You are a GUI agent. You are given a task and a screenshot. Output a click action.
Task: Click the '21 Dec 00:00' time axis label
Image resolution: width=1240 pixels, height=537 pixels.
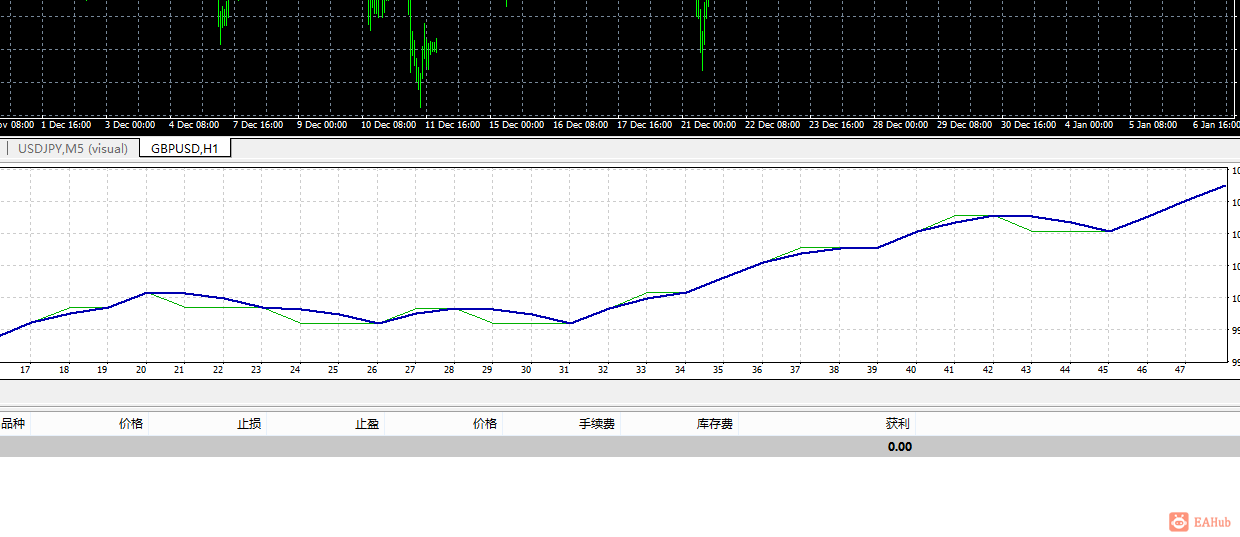pyautogui.click(x=709, y=125)
